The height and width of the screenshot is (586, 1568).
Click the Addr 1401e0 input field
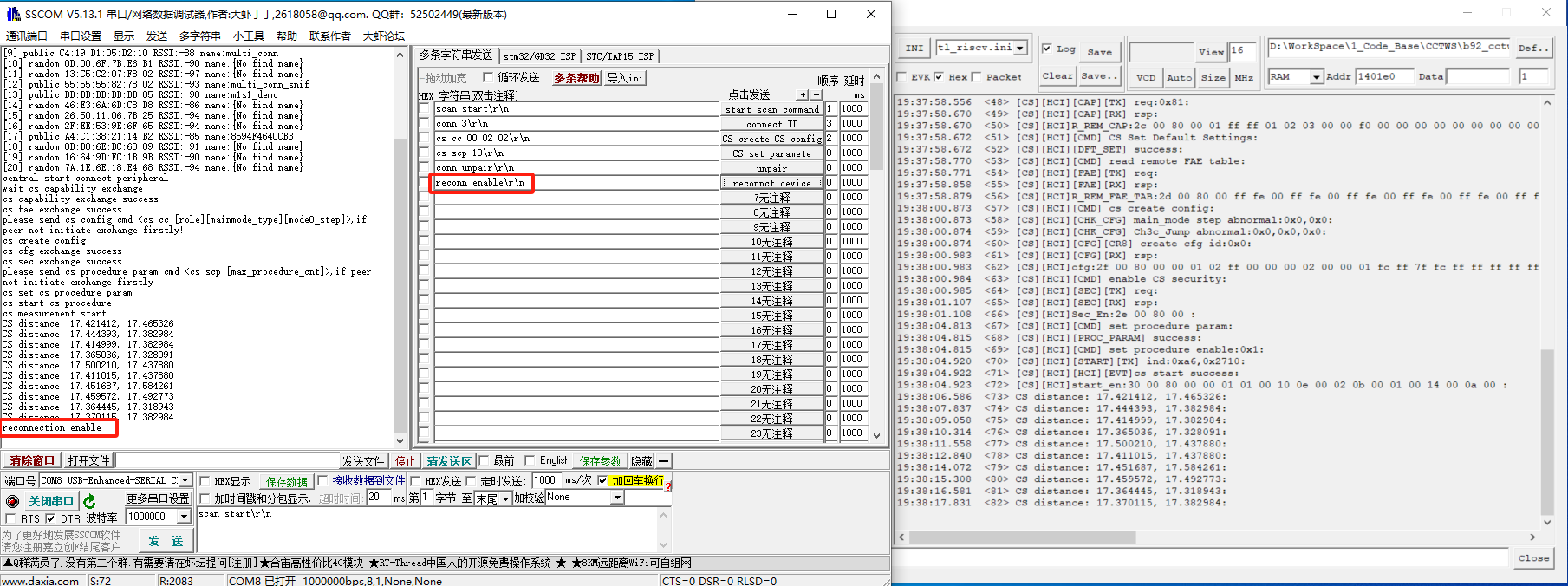[x=1384, y=77]
